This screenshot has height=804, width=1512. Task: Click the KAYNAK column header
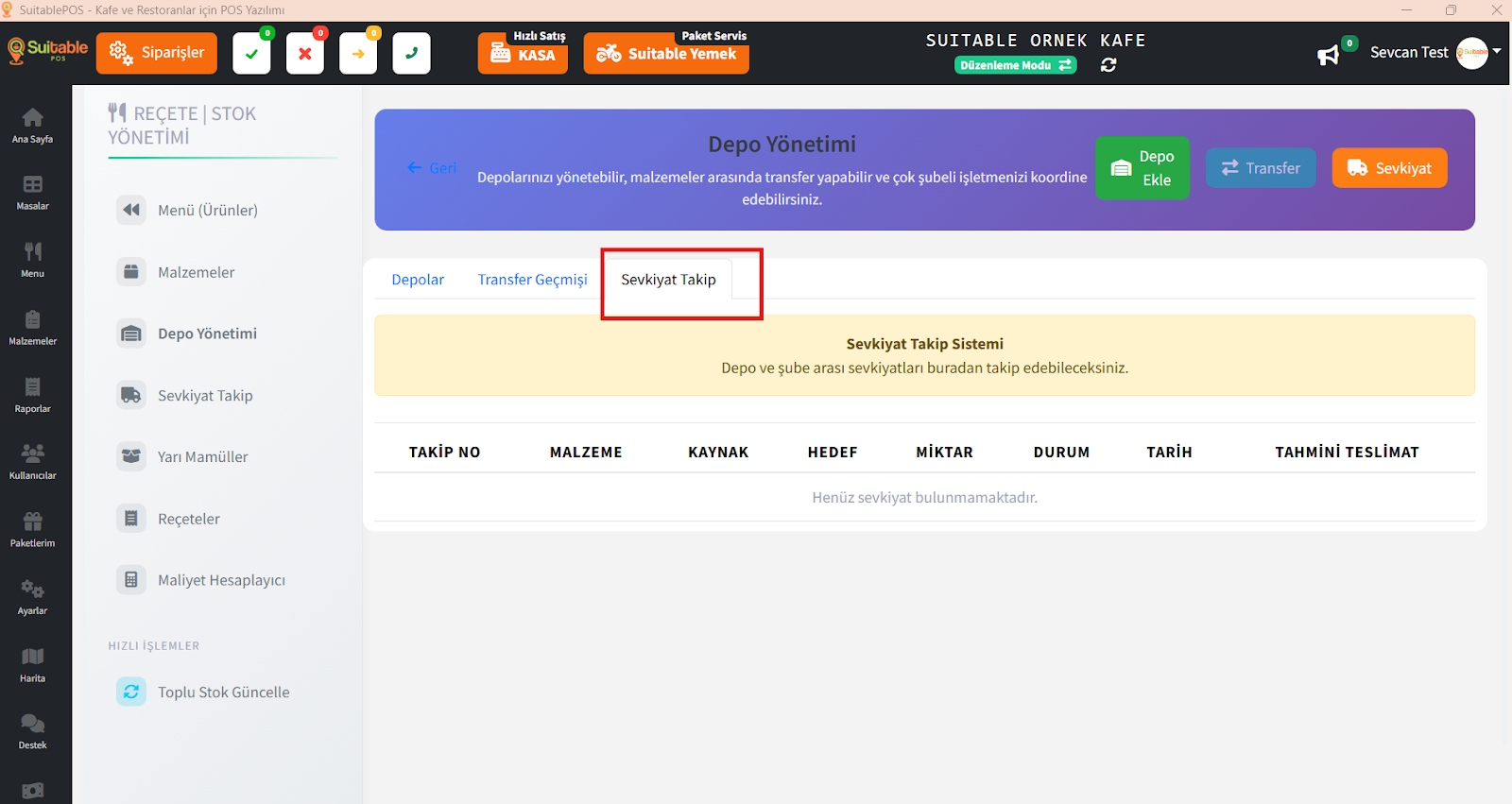(x=718, y=453)
